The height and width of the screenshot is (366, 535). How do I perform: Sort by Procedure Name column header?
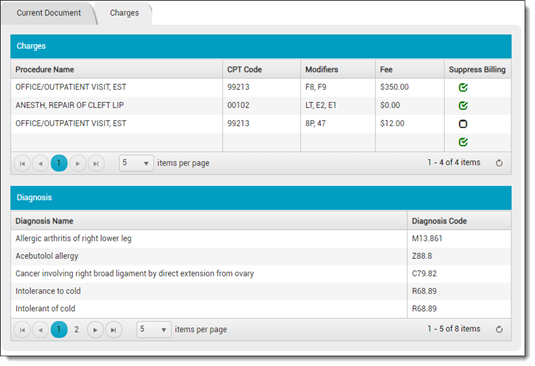(x=117, y=70)
